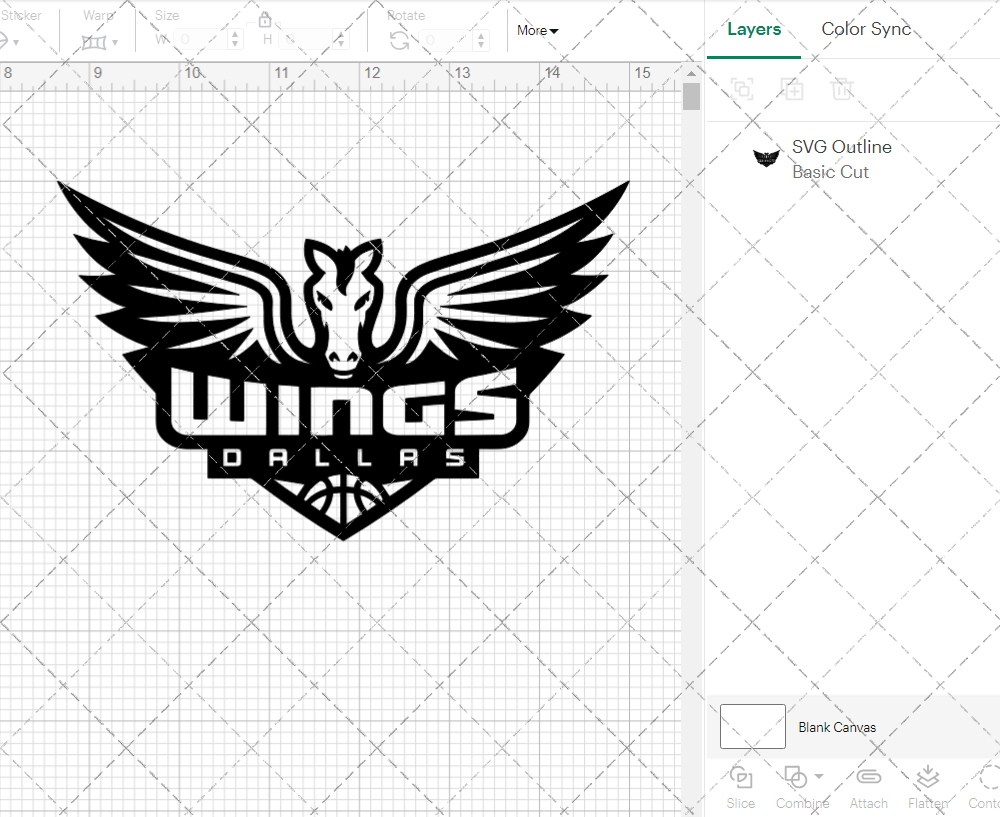Open the More options dropdown
1000x817 pixels.
click(x=537, y=31)
